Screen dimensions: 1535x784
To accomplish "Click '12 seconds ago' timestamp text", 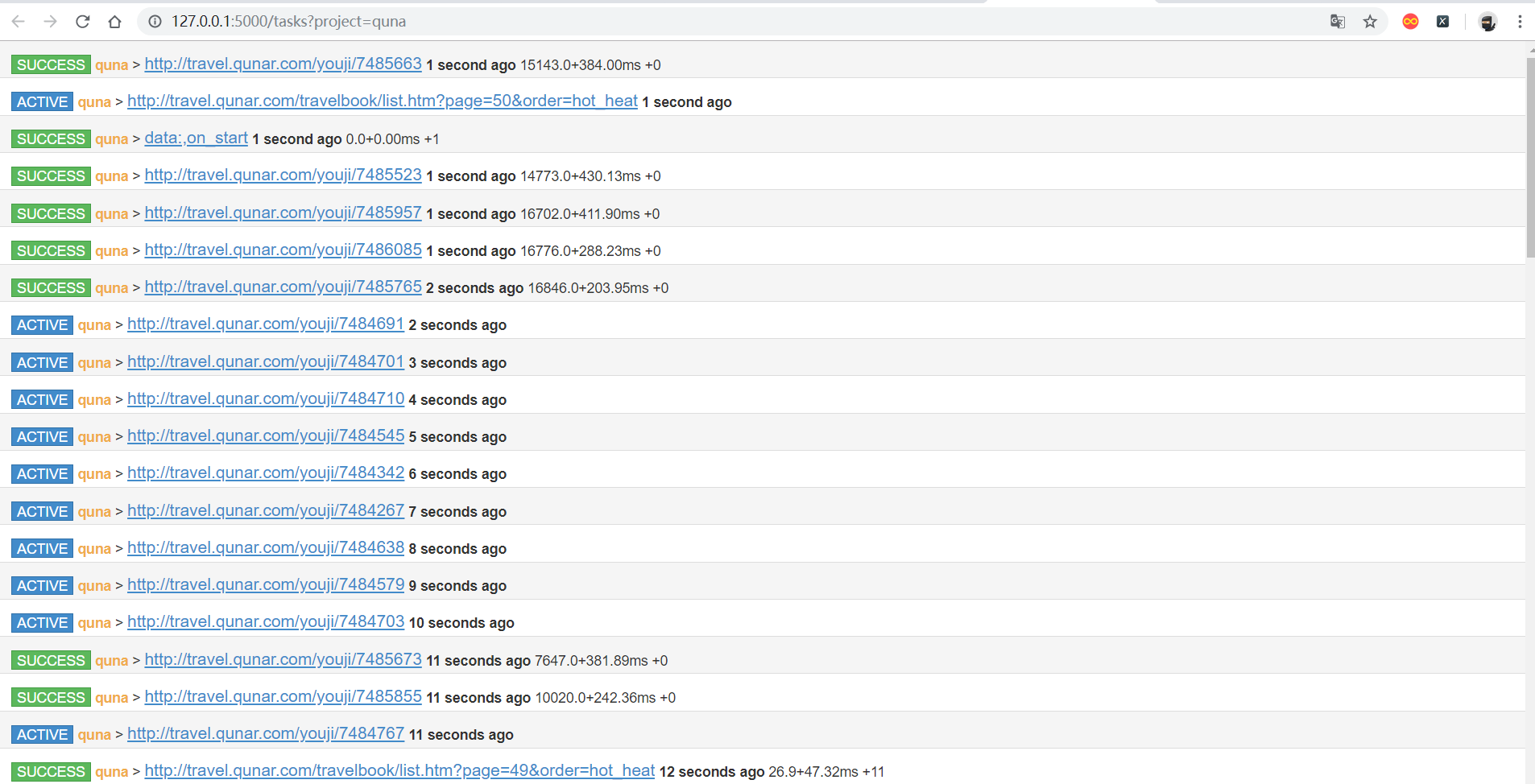I will 712,772.
